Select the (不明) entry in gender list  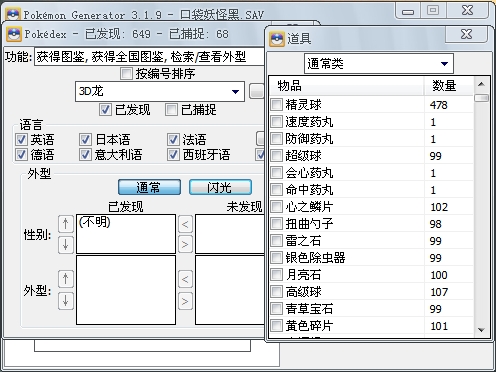click(95, 222)
